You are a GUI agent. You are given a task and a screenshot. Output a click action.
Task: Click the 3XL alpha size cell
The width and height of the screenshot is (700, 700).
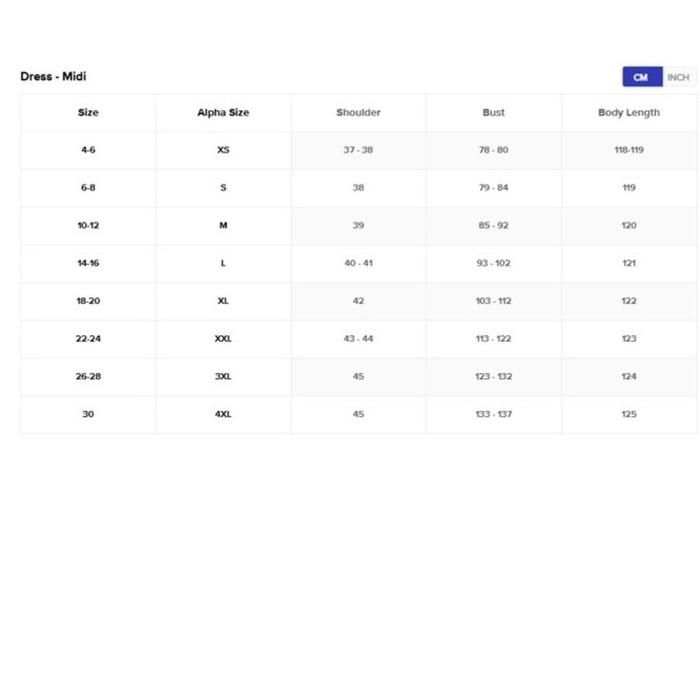[223, 377]
